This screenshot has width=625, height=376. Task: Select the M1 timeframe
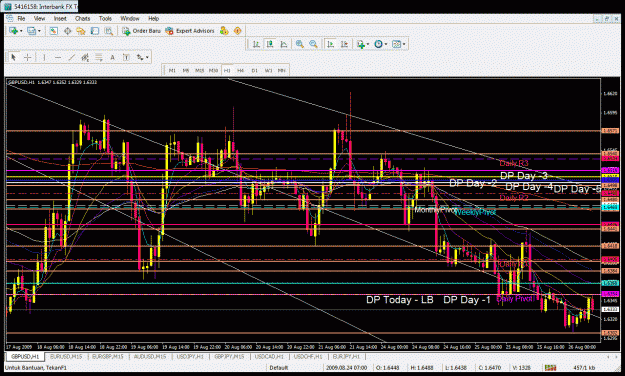(172, 71)
